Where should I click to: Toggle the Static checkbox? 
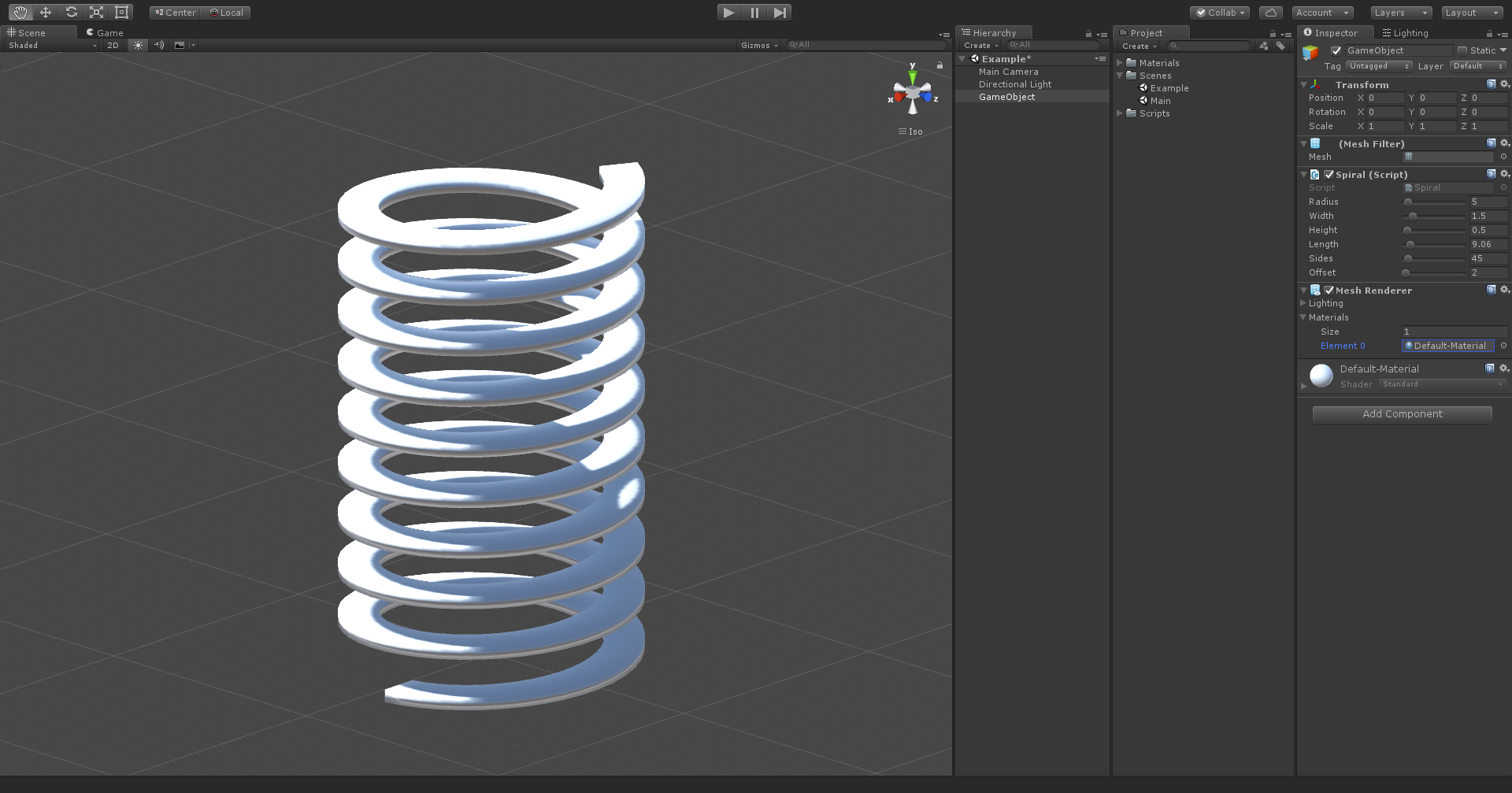(x=1462, y=50)
